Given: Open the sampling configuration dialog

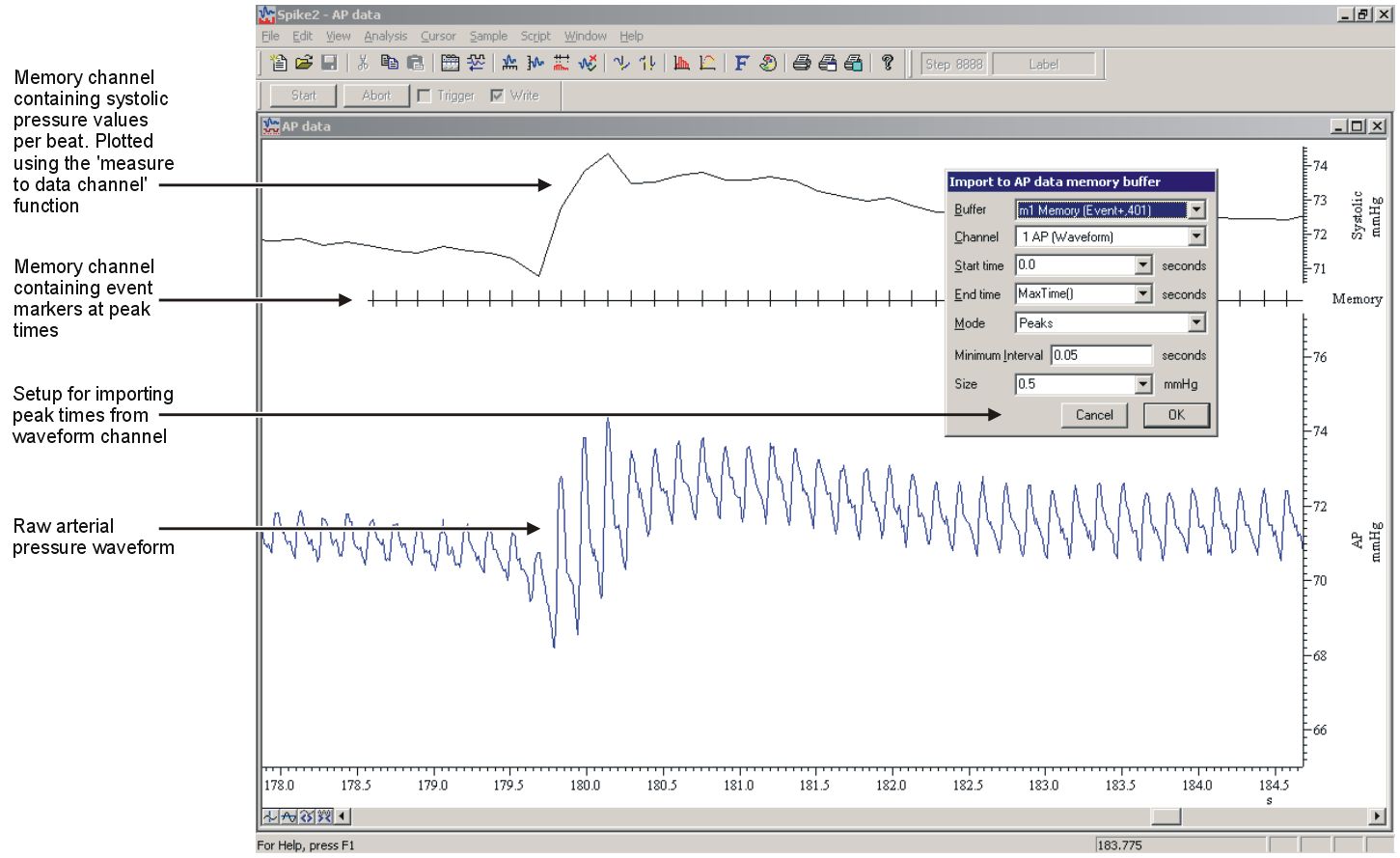Looking at the screenshot, I should 448,64.
